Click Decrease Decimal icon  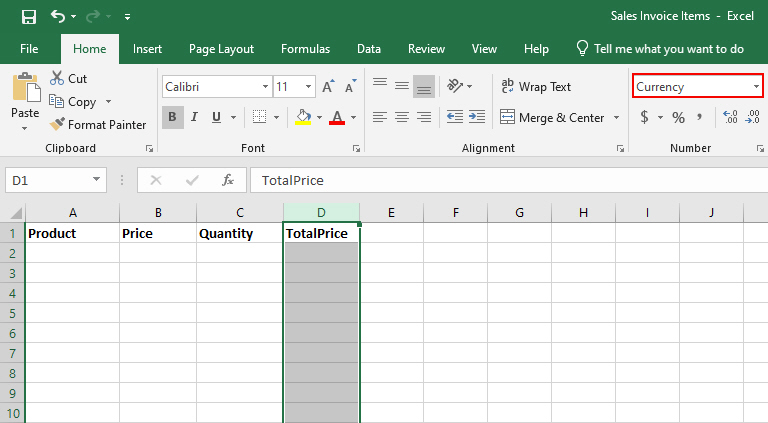pos(752,117)
